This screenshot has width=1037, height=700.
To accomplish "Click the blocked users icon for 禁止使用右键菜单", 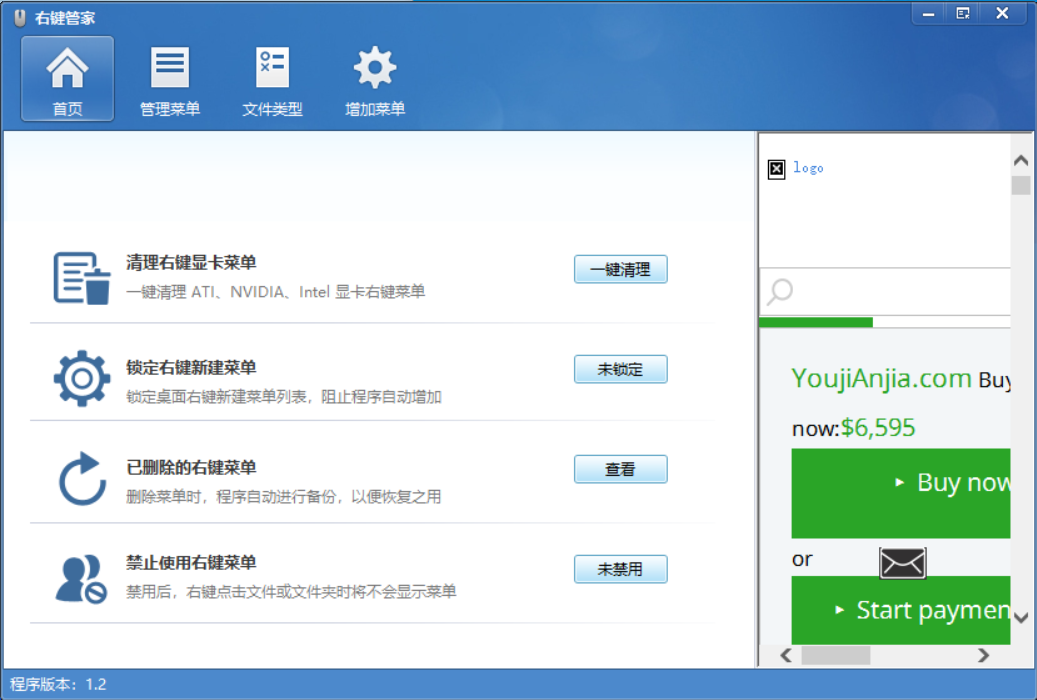I will [81, 578].
